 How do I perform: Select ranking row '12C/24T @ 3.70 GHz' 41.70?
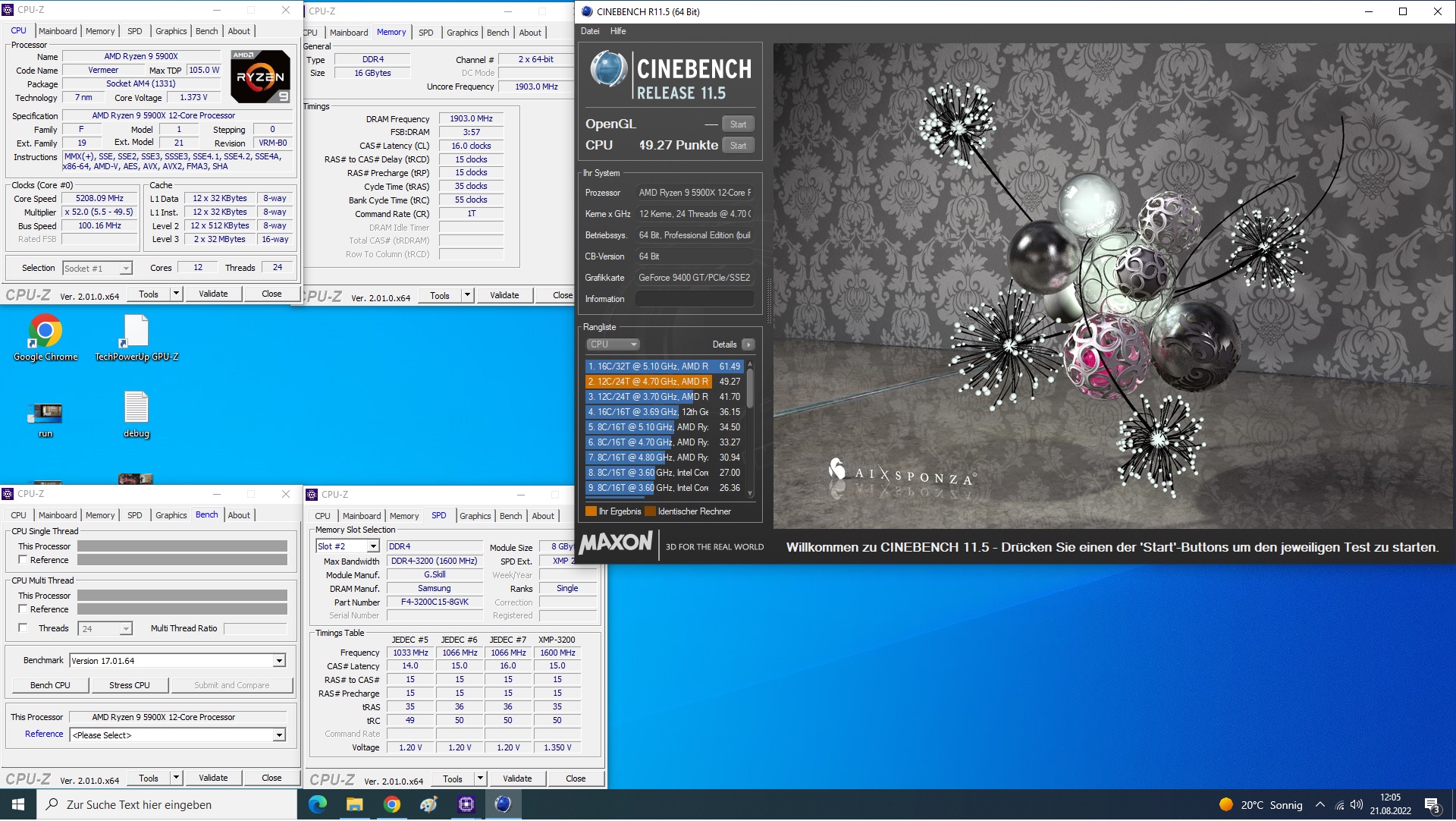pos(664,397)
